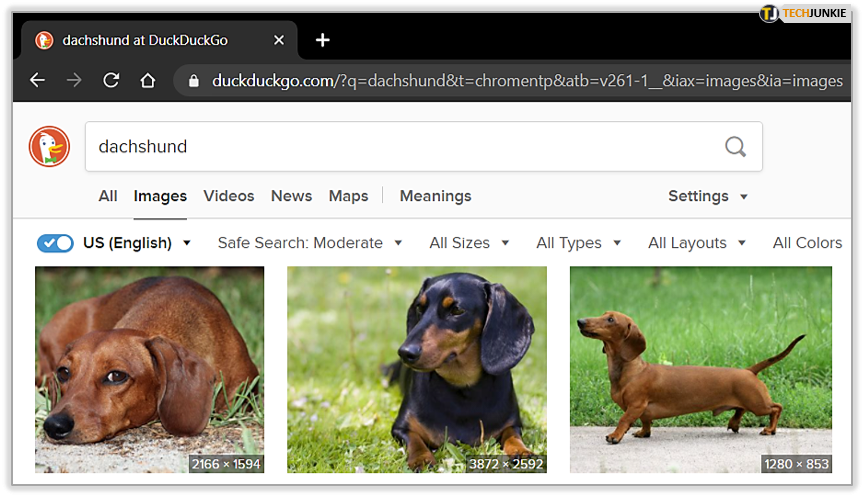Open the All Layouts filter dropdown
The image size is (864, 497).
tap(697, 243)
